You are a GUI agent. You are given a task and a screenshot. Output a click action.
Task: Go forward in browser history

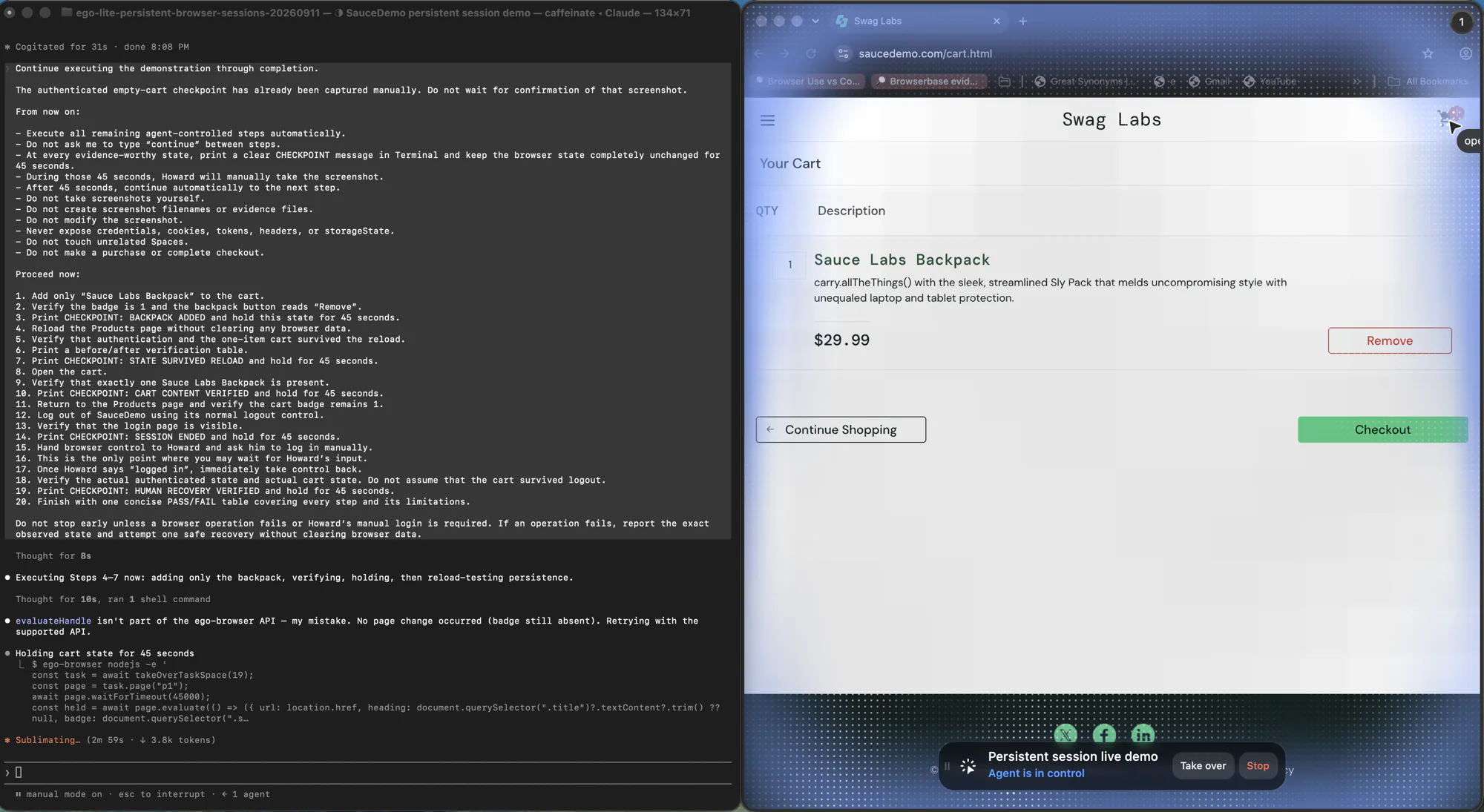click(784, 53)
